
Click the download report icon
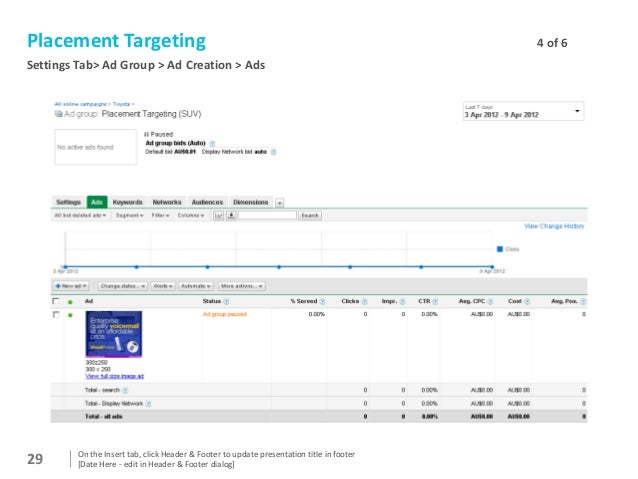[x=232, y=215]
